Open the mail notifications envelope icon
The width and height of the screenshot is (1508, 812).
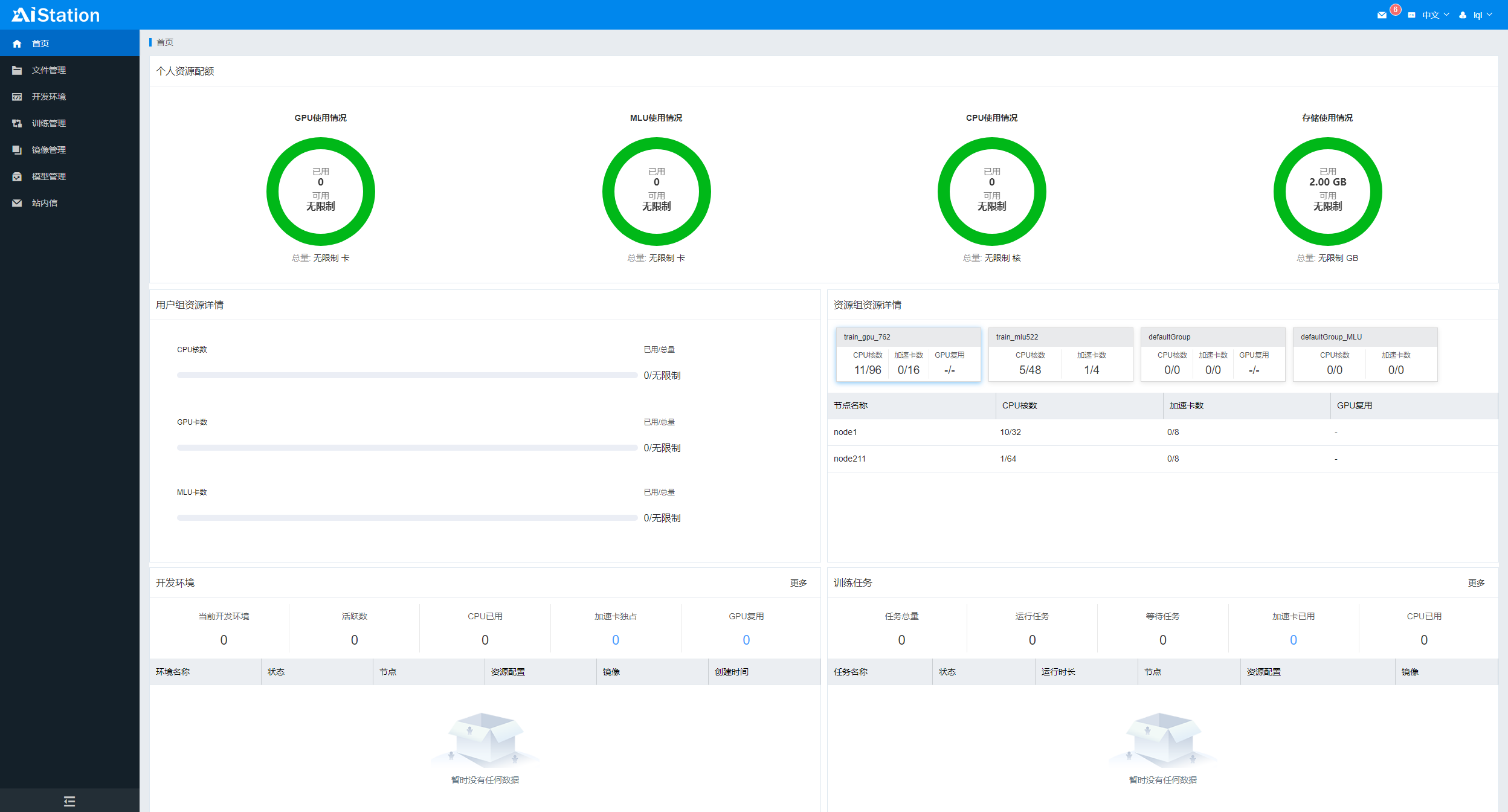(x=1381, y=15)
